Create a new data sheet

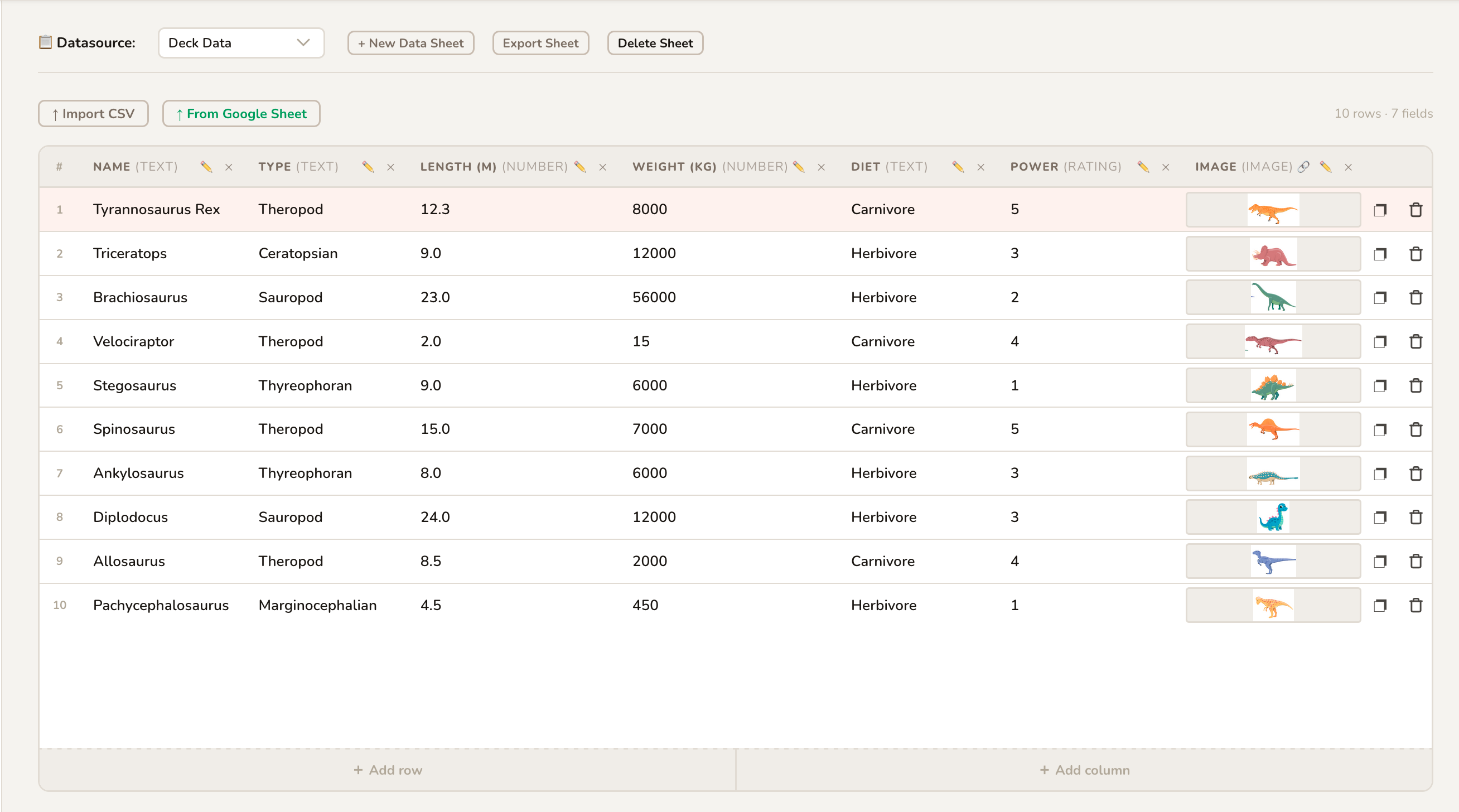tap(410, 43)
